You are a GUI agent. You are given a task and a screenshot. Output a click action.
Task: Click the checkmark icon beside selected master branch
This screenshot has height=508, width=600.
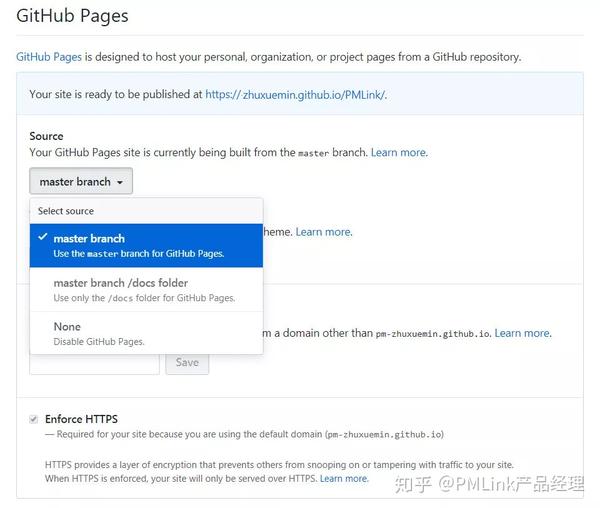pyautogui.click(x=42, y=238)
